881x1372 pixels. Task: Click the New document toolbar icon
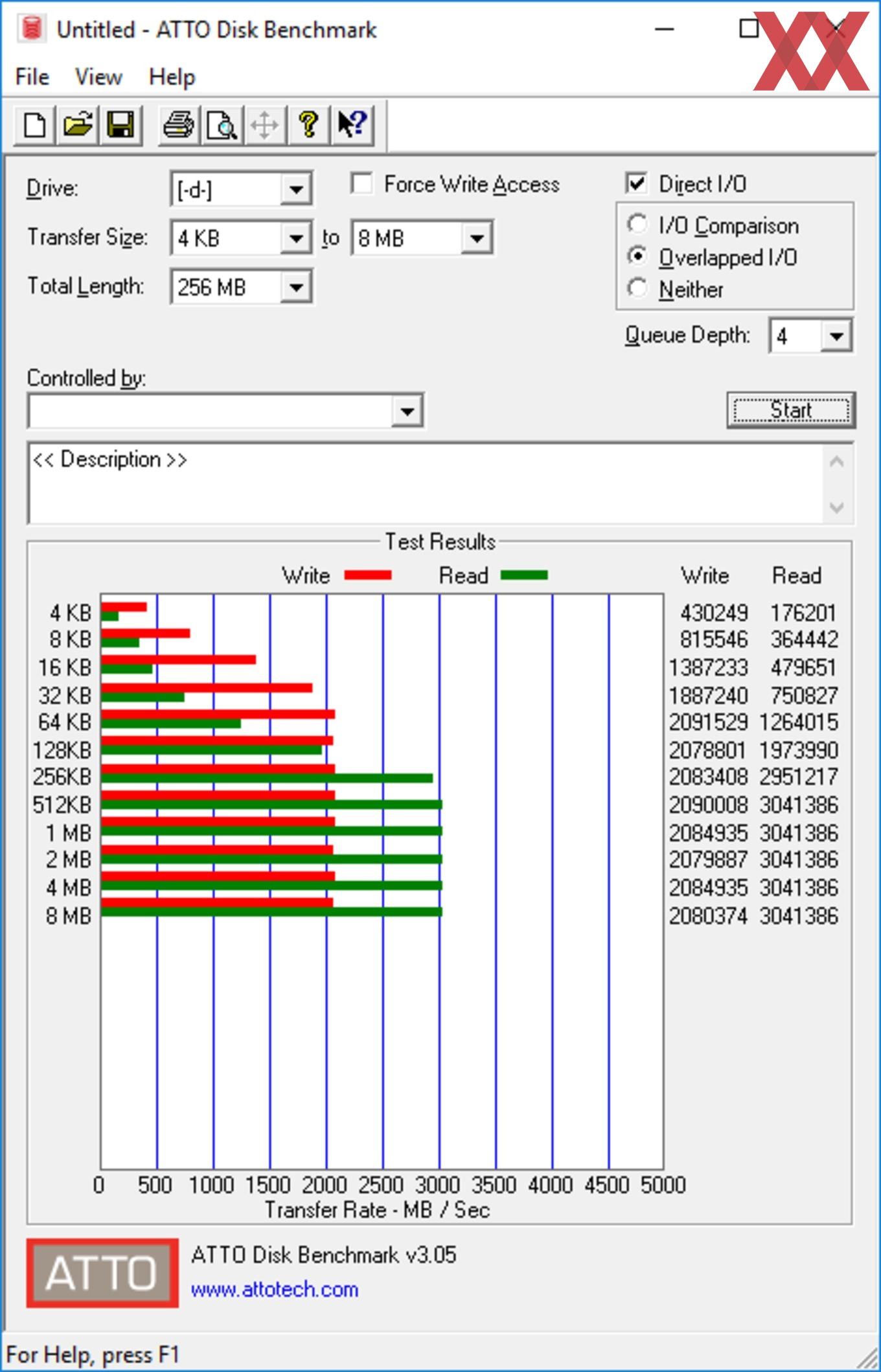[x=35, y=124]
